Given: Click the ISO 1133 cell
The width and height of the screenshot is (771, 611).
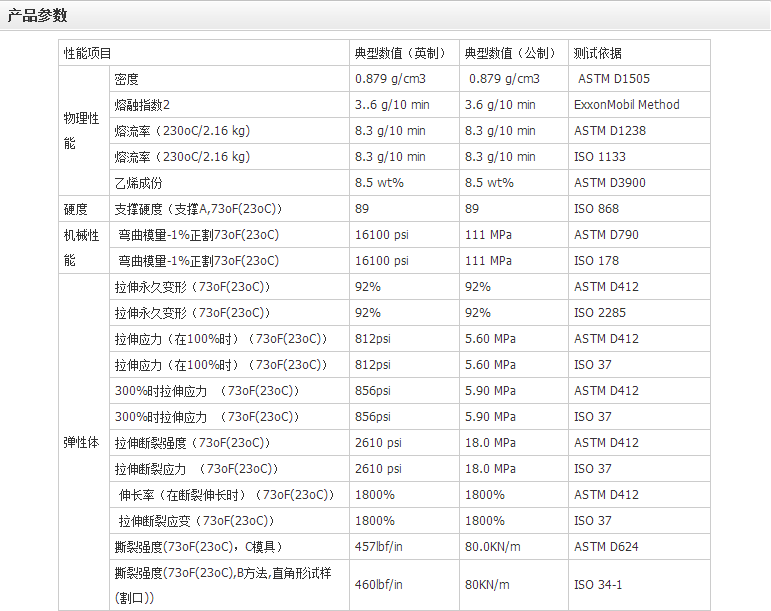Looking at the screenshot, I should [x=639, y=157].
